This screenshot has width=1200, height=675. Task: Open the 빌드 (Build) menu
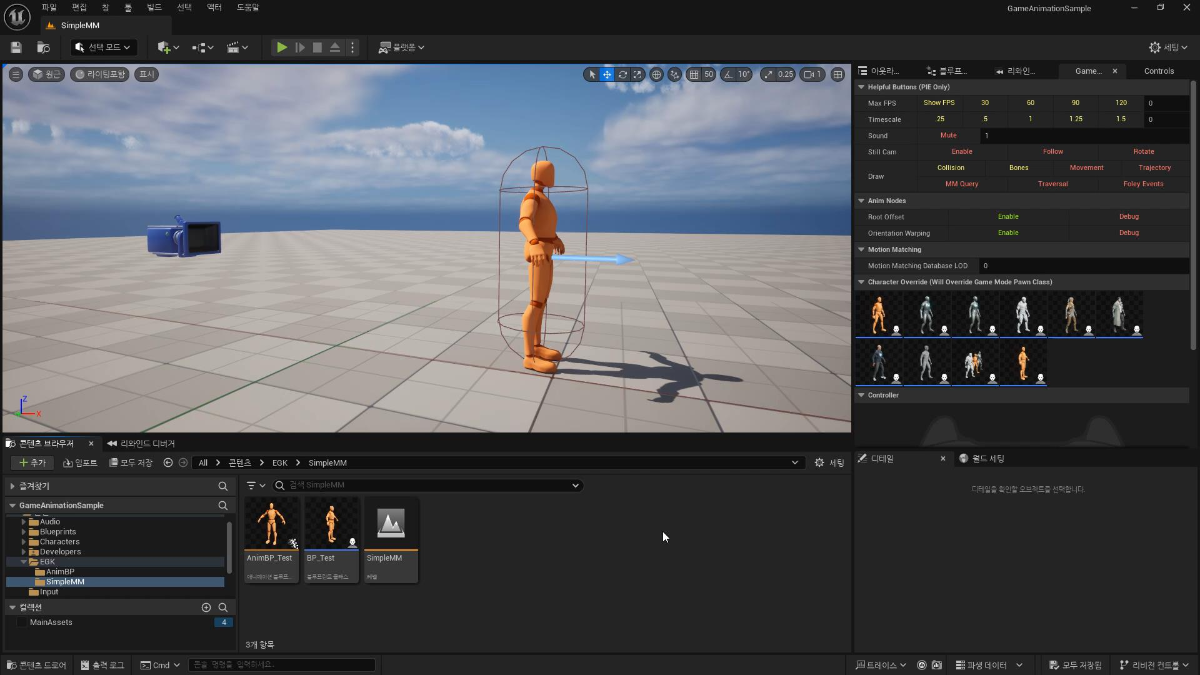(154, 7)
